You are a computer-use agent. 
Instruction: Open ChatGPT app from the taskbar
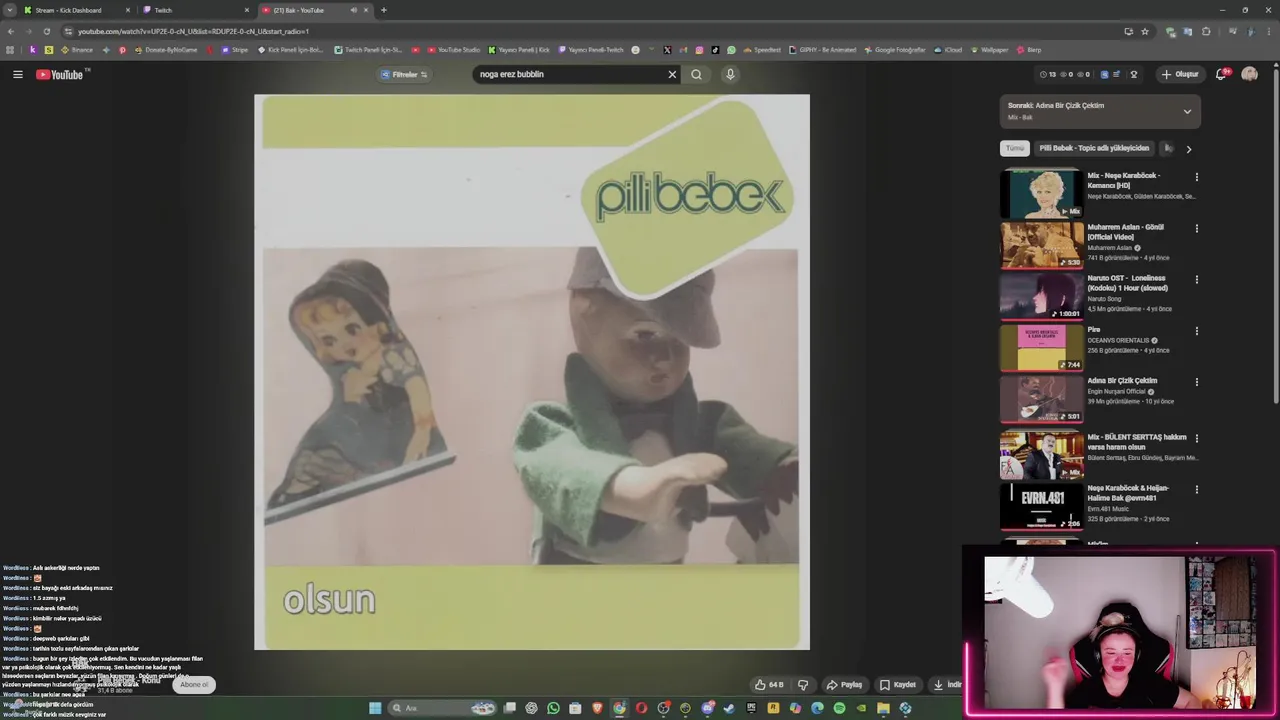[531, 708]
